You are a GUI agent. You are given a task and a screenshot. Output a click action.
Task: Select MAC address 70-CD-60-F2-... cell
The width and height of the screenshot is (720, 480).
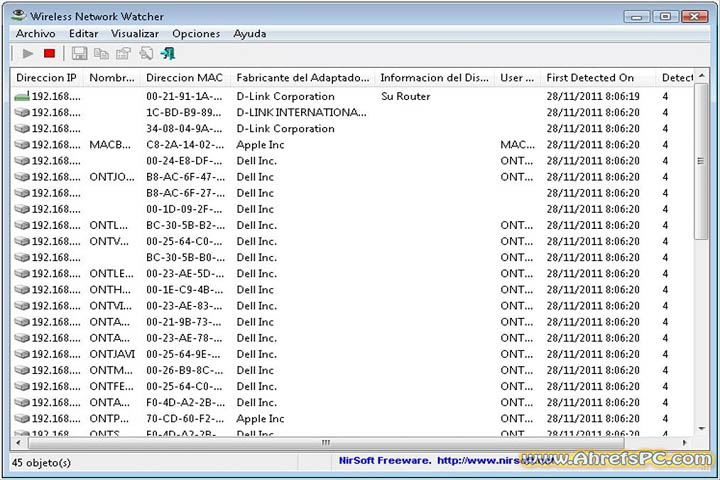coord(185,418)
